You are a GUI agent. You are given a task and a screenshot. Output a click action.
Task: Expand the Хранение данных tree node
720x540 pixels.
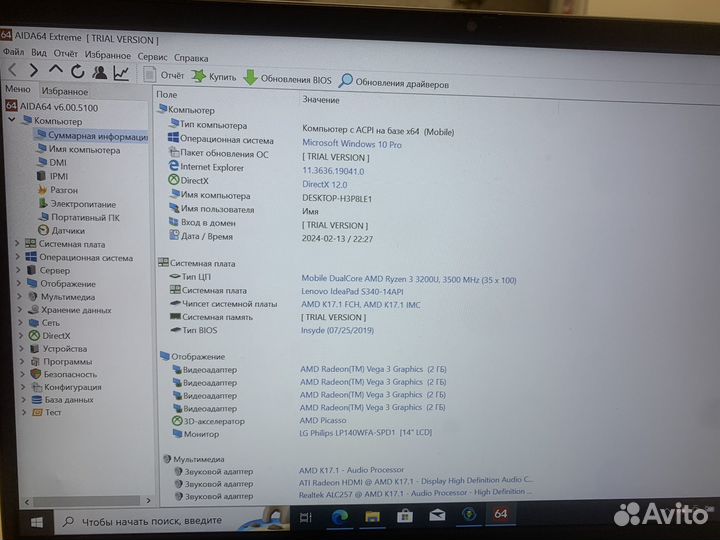(20, 309)
